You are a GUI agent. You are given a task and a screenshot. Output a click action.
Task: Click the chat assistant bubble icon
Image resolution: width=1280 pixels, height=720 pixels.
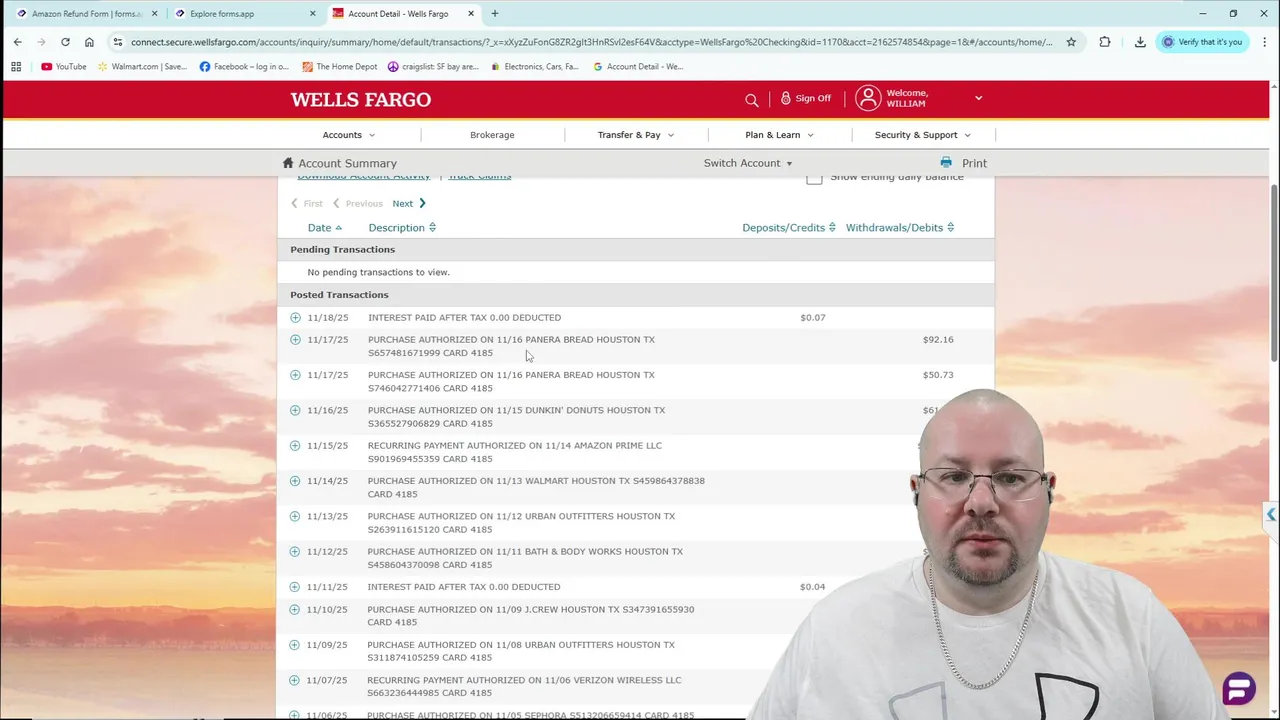click(x=1239, y=688)
